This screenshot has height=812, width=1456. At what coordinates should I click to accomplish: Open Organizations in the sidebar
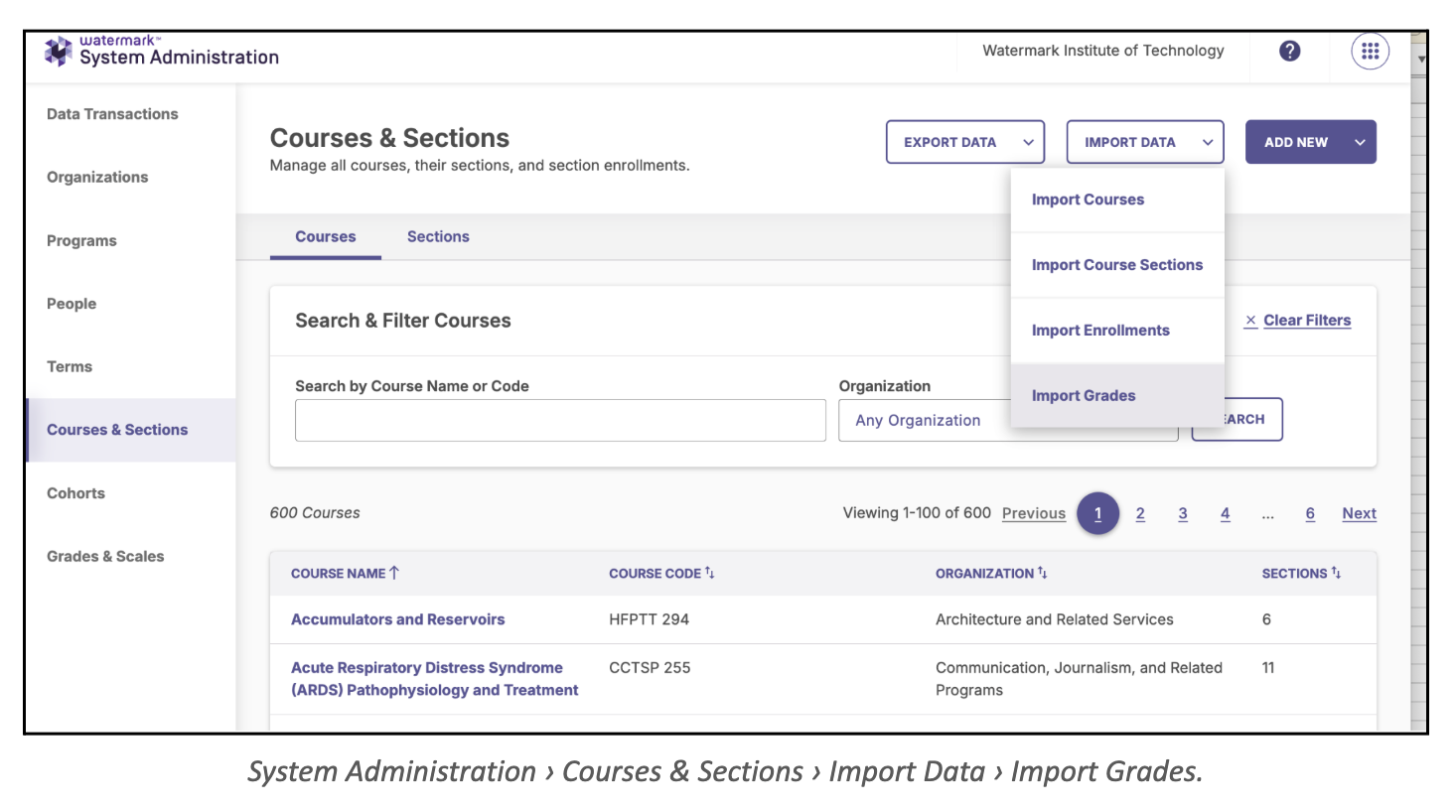pyautogui.click(x=97, y=177)
